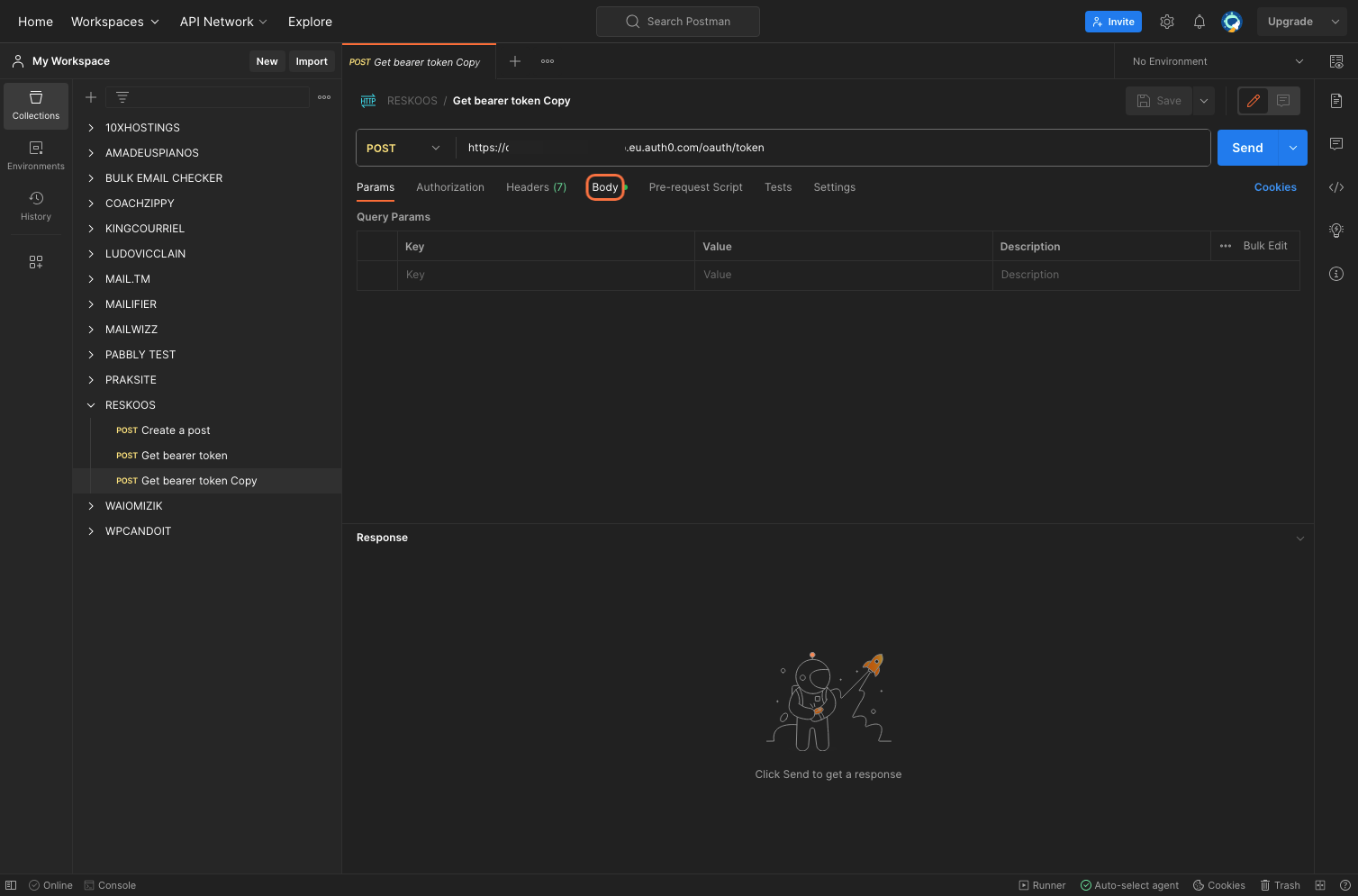Expand the 10XHOSTINGS collection
This screenshot has height=896, width=1358.
(x=91, y=128)
